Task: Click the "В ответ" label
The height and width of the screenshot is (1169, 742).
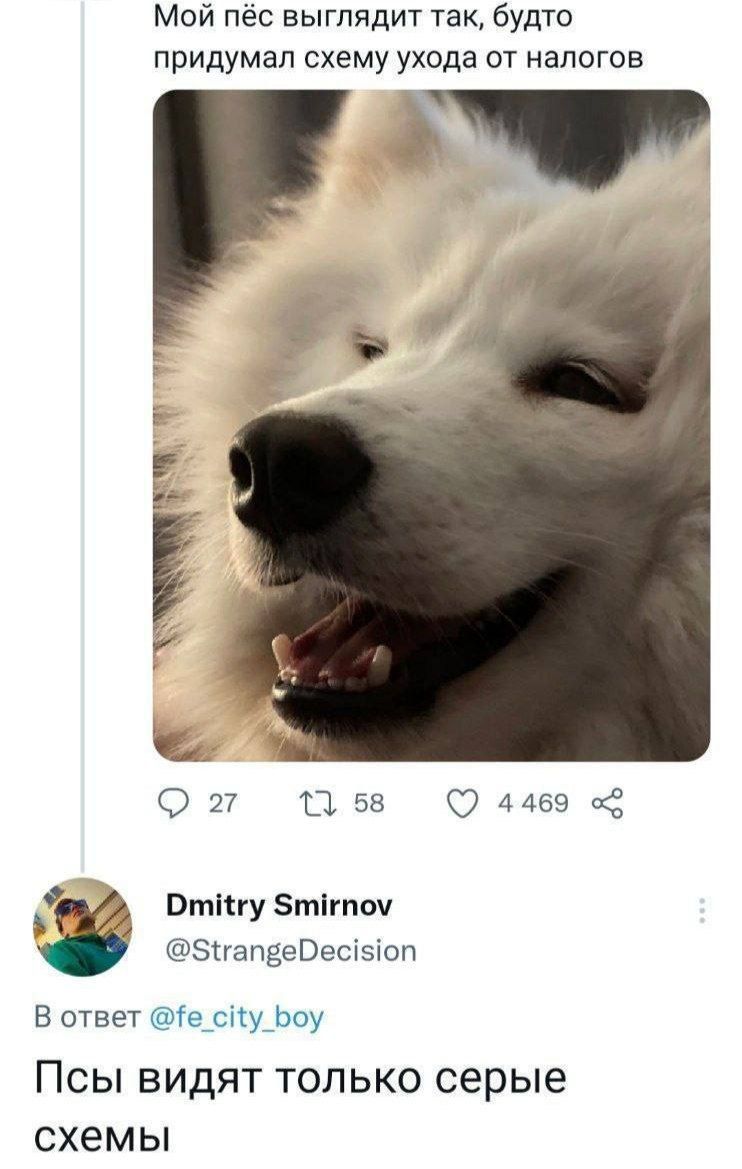Action: pyautogui.click(x=89, y=1018)
